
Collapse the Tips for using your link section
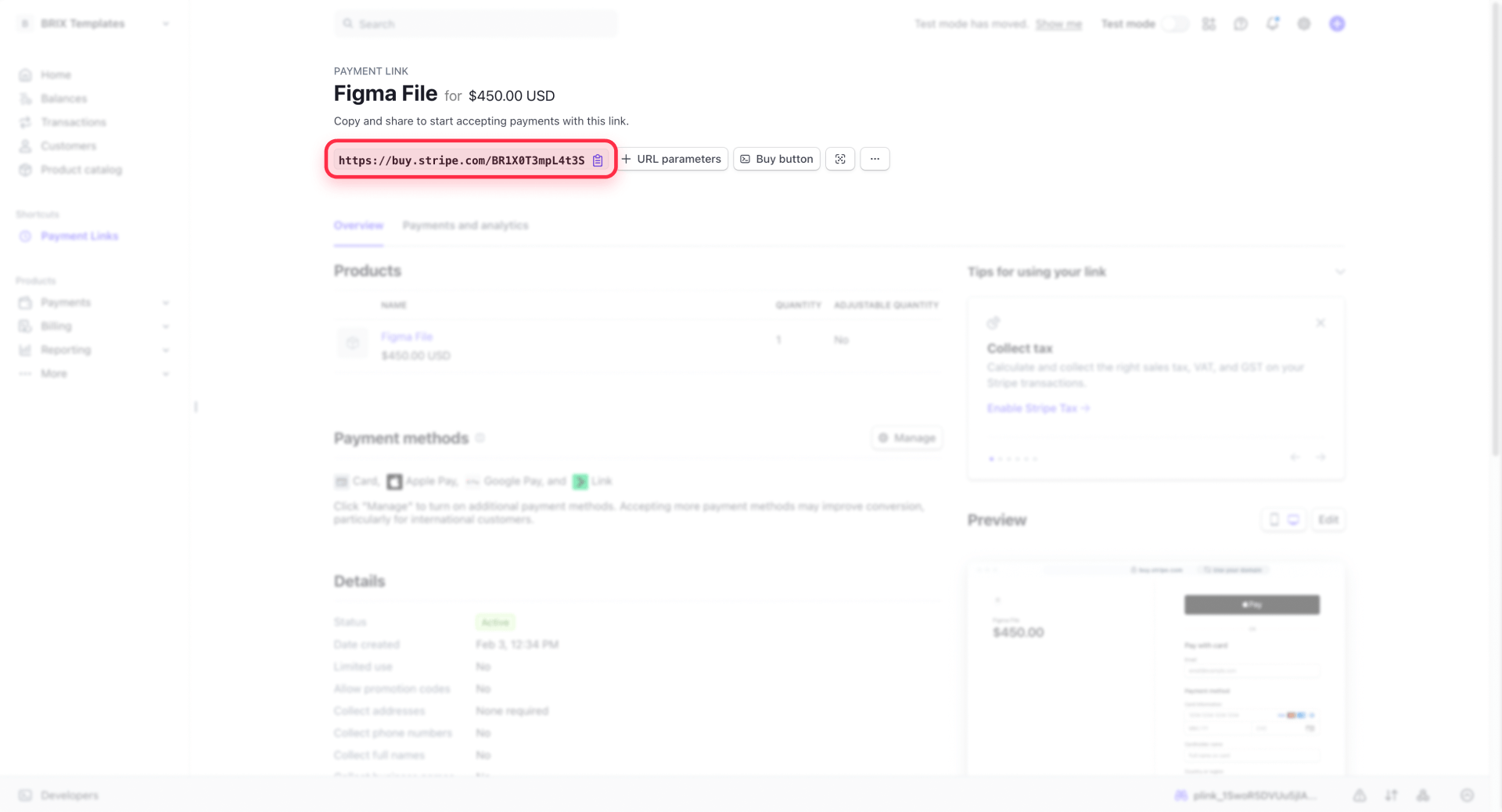[x=1340, y=272]
